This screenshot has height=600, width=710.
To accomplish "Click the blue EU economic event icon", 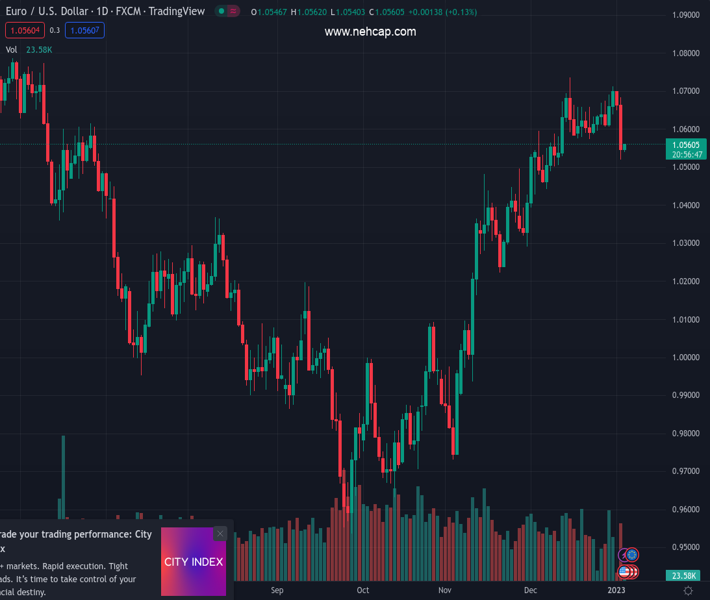I will (631, 555).
